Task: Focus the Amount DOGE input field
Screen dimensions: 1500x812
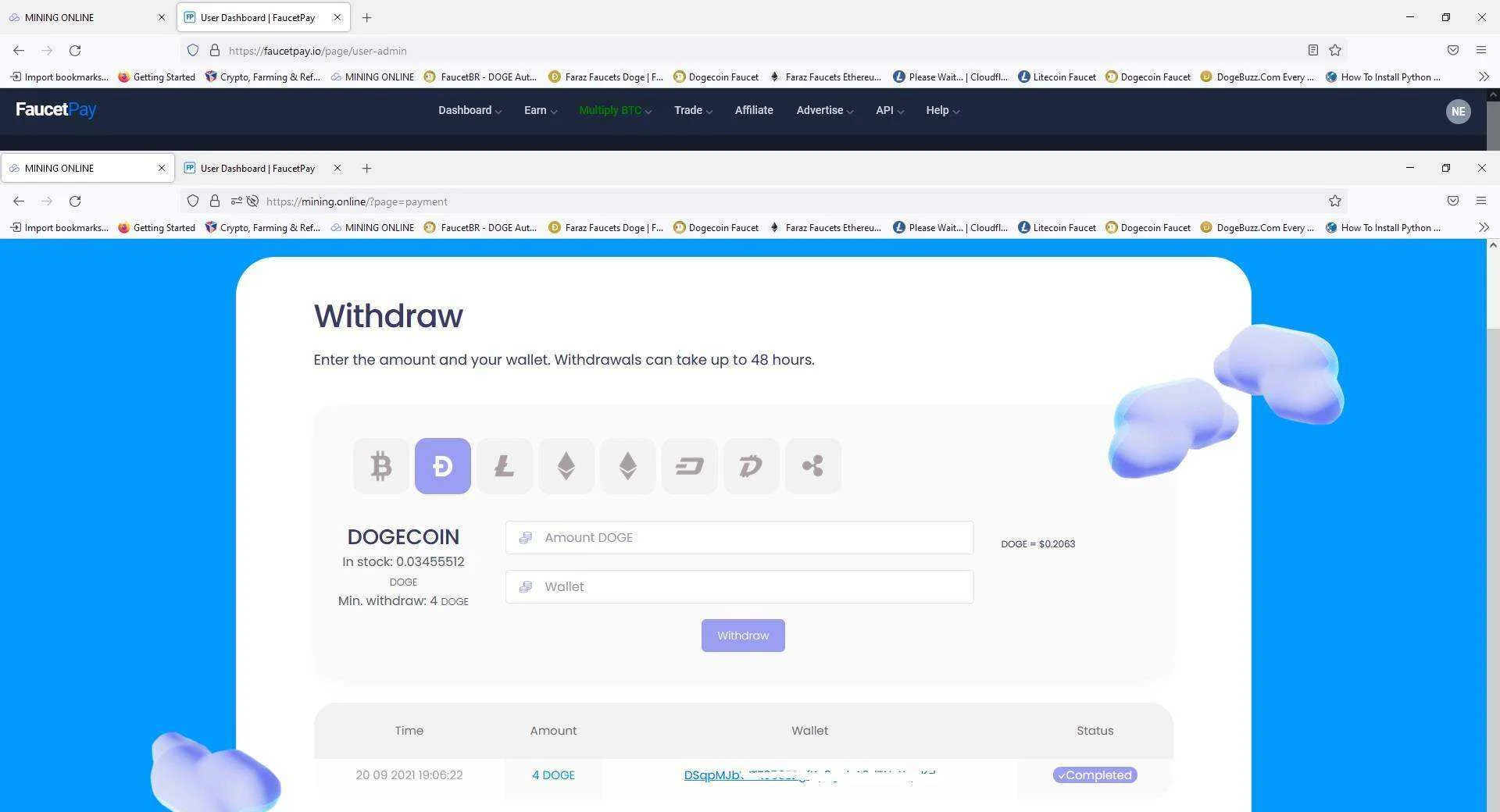Action: (x=739, y=538)
